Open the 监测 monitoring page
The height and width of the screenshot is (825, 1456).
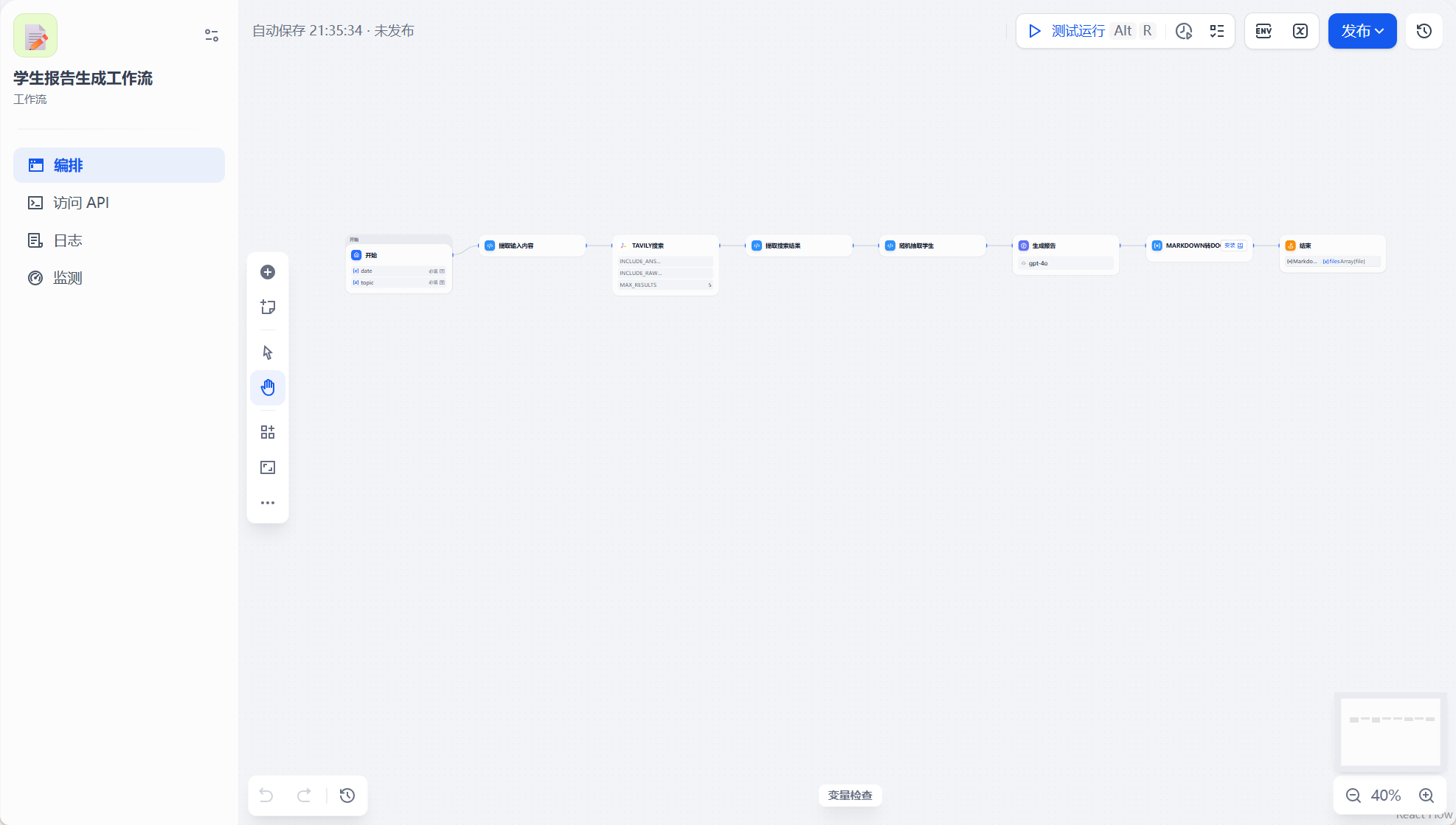(119, 278)
